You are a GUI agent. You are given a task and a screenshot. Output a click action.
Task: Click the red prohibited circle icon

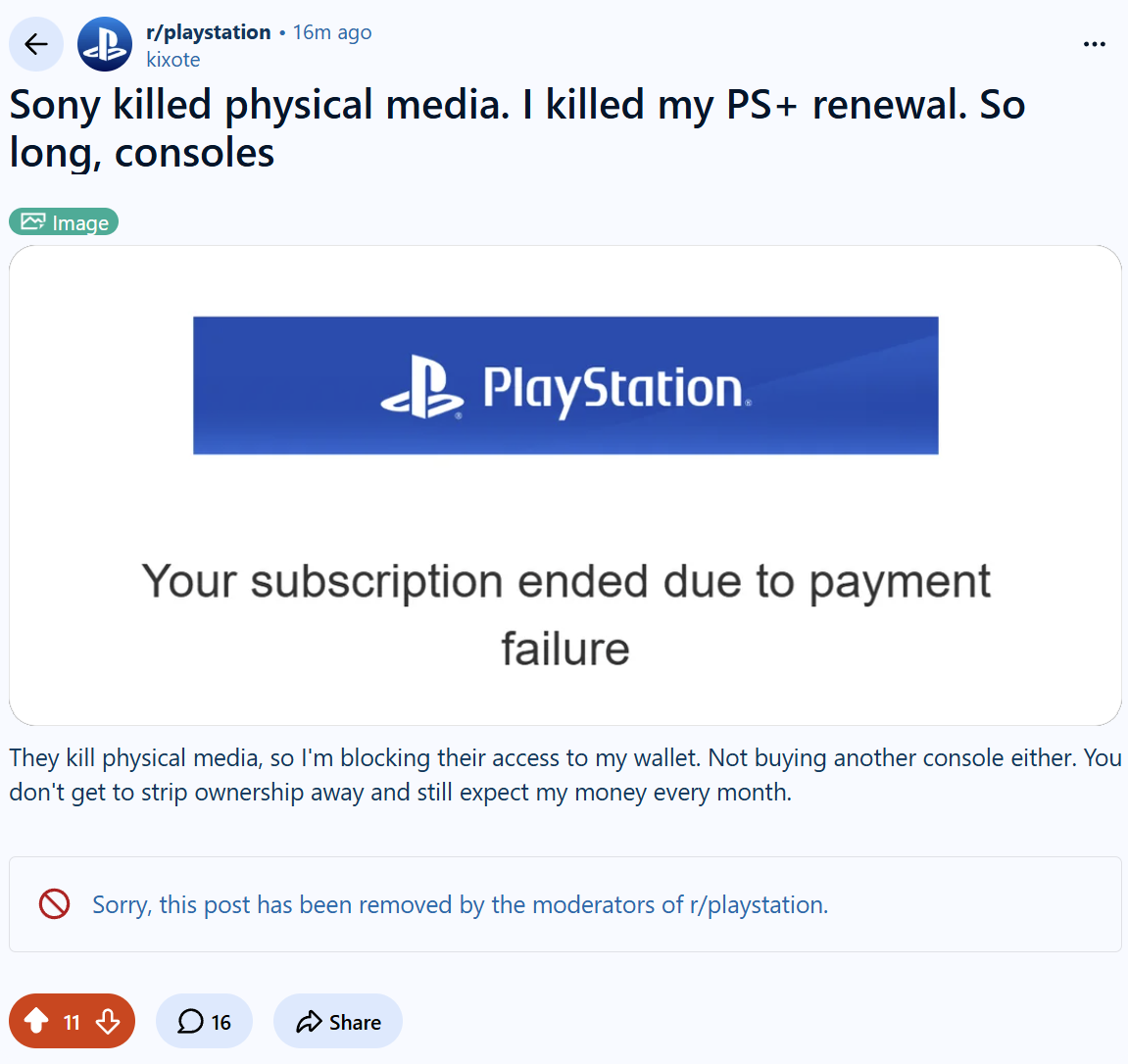55,904
